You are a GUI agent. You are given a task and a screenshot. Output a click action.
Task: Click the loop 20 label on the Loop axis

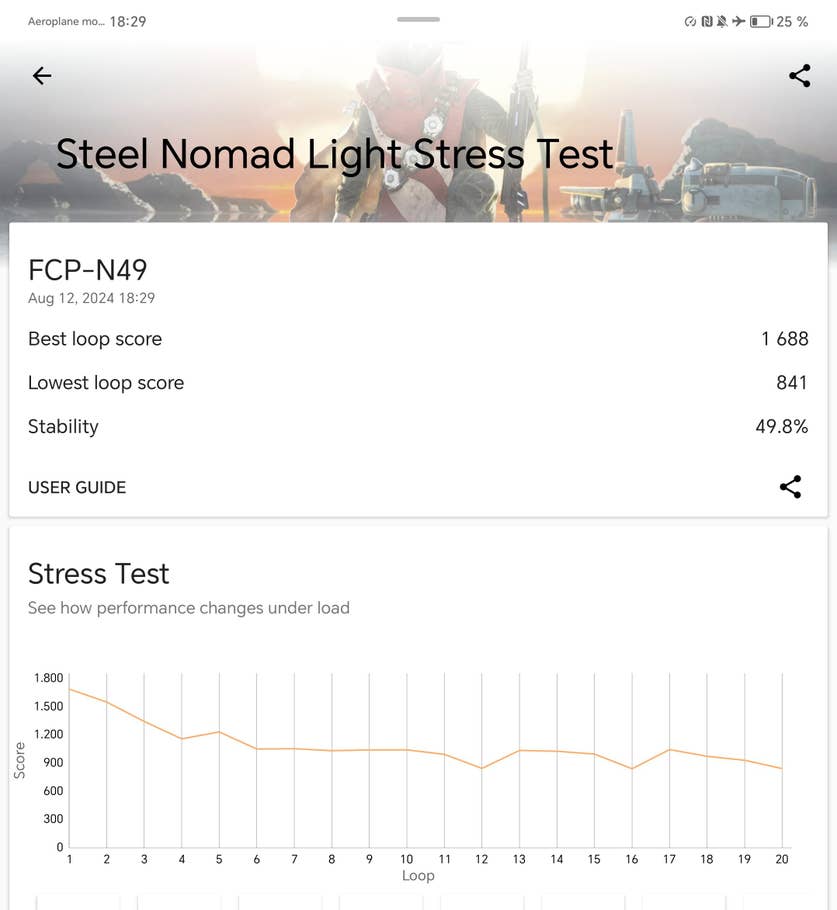tap(782, 859)
